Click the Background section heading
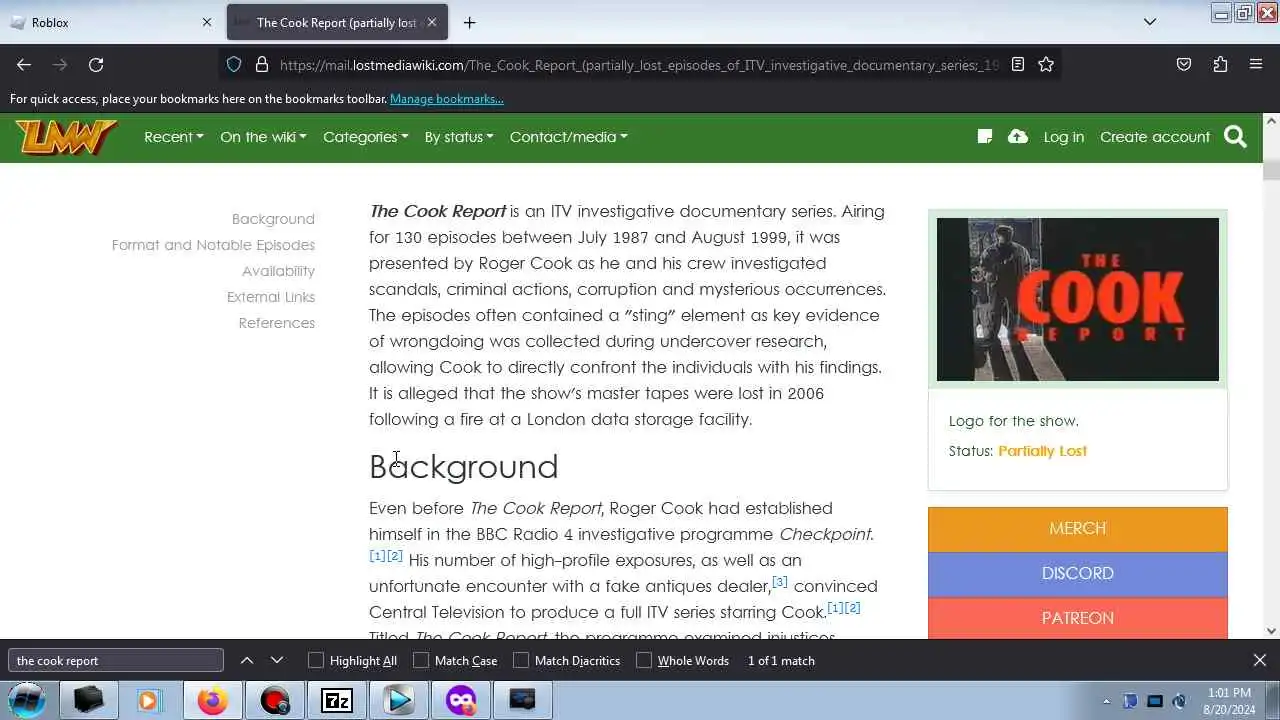Screen dimensions: 1280x720 463,467
